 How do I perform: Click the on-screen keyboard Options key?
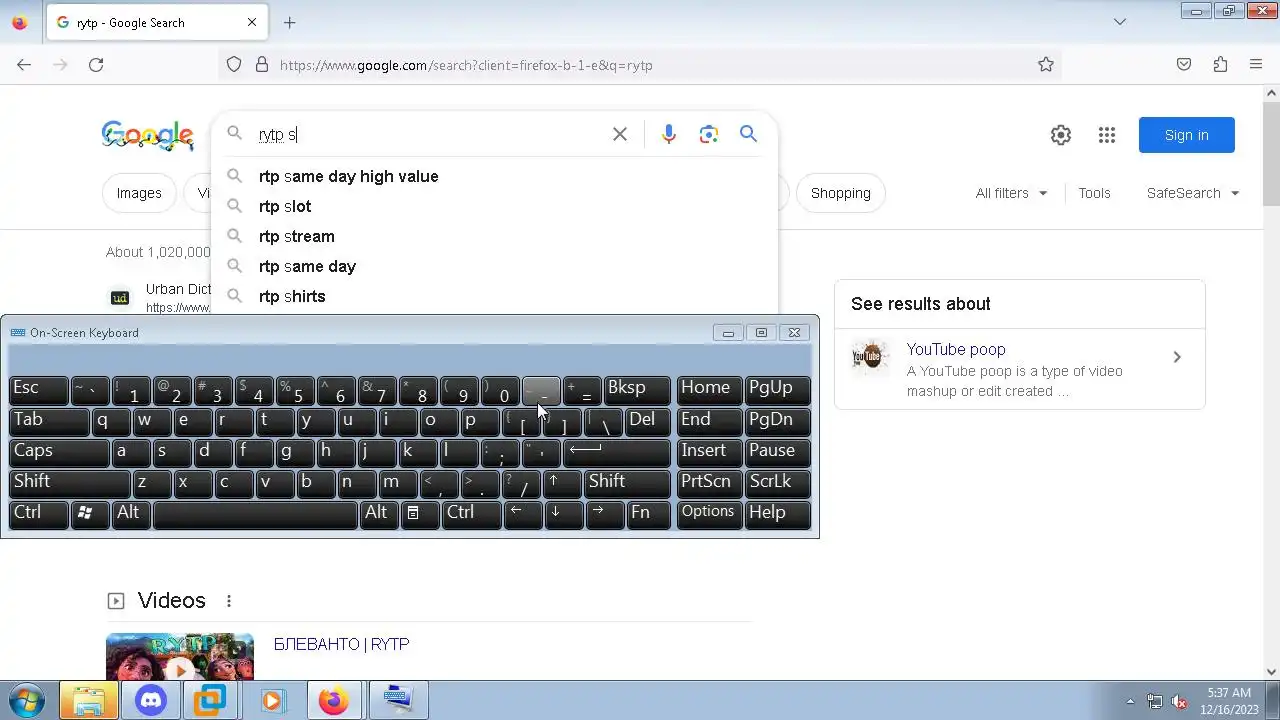click(x=709, y=513)
